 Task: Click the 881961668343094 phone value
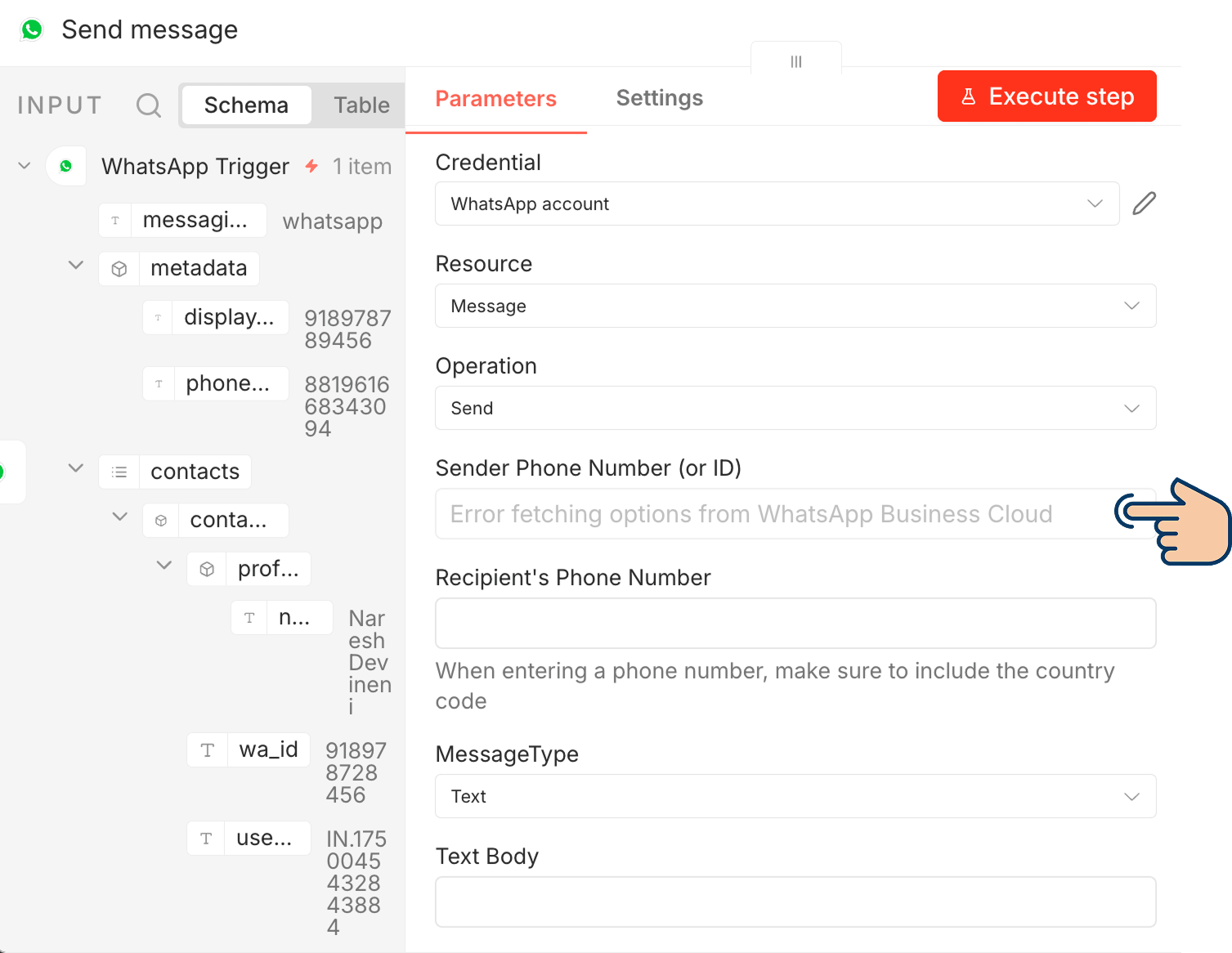(347, 406)
